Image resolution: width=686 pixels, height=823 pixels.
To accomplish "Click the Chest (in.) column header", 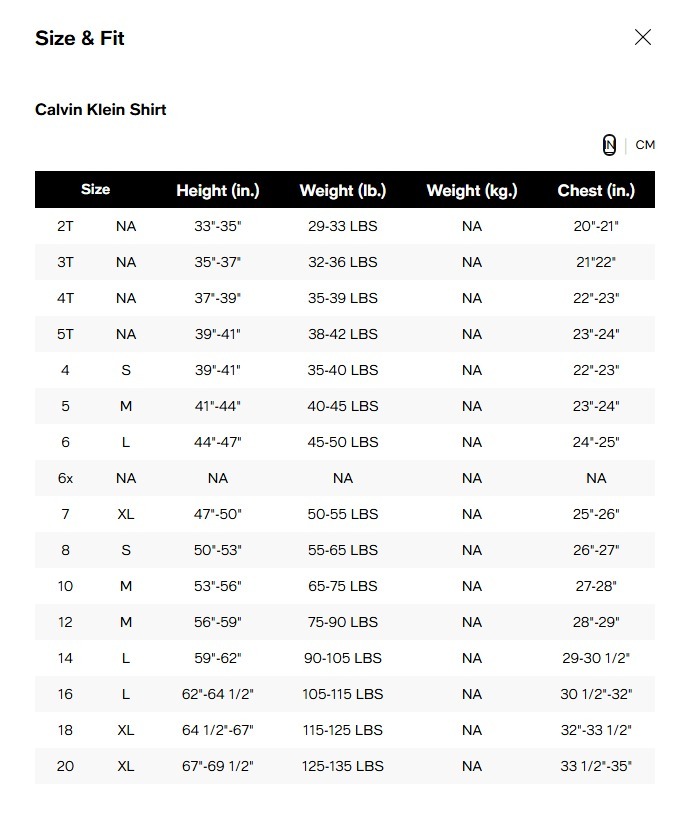I will [596, 190].
